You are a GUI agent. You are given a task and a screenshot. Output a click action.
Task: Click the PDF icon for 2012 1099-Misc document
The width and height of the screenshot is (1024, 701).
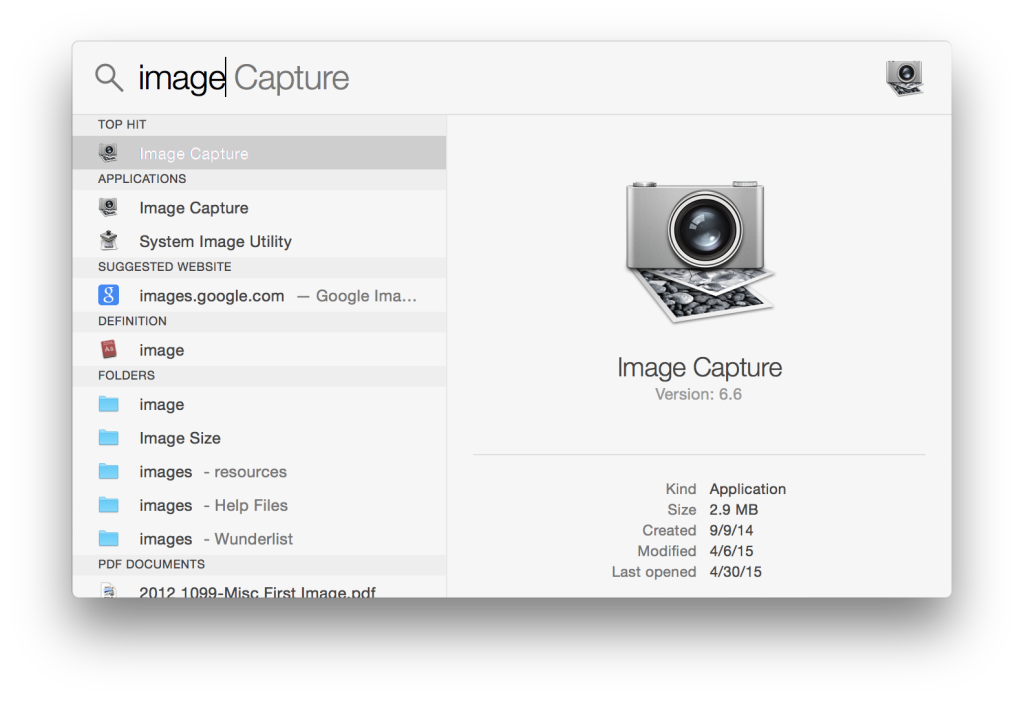pyautogui.click(x=108, y=590)
